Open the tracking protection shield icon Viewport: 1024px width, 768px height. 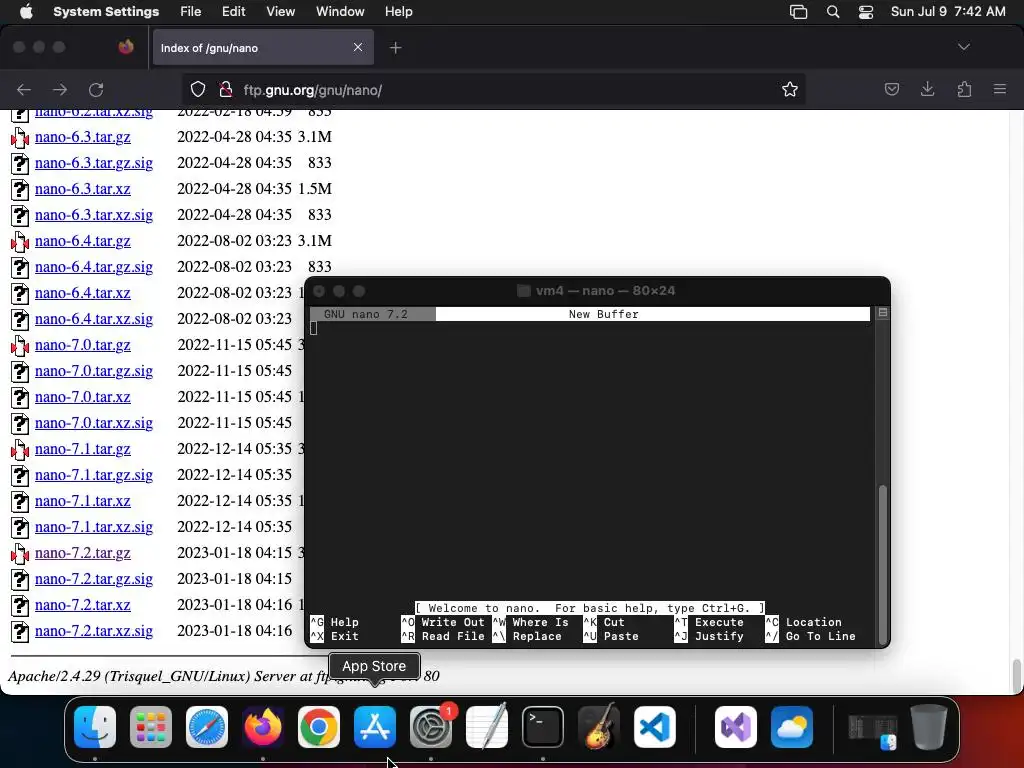tap(198, 89)
